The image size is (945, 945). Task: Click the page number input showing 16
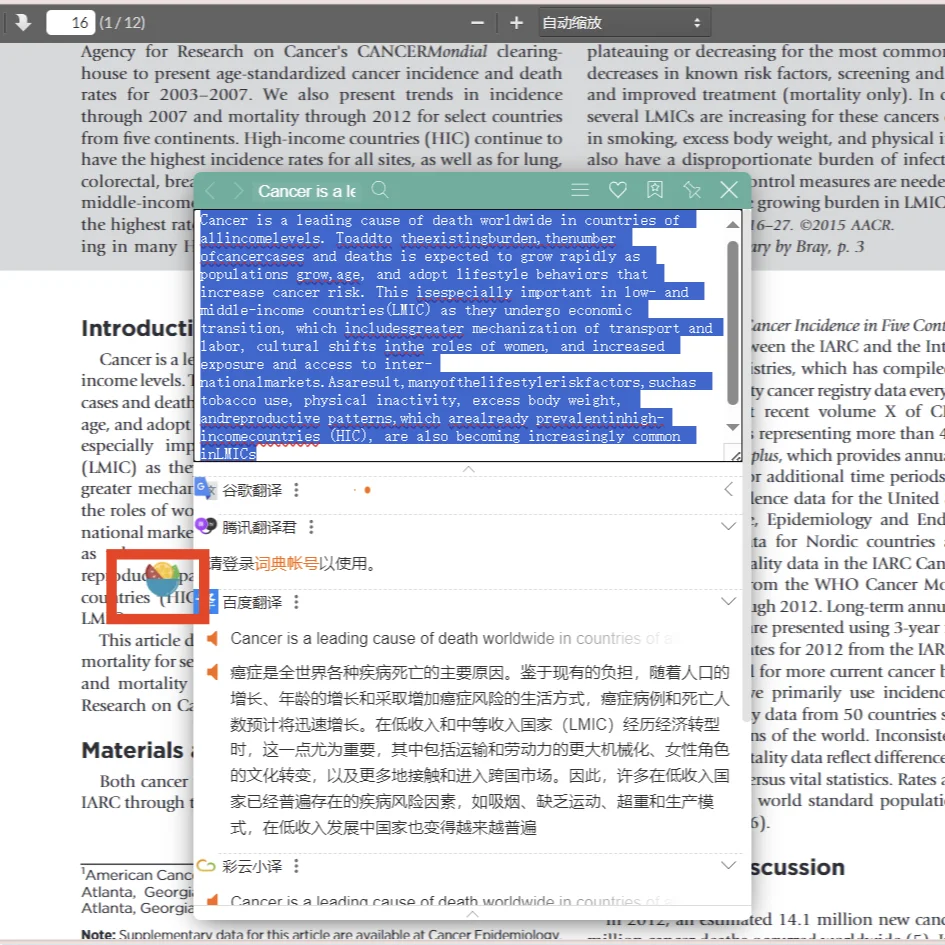[x=70, y=21]
